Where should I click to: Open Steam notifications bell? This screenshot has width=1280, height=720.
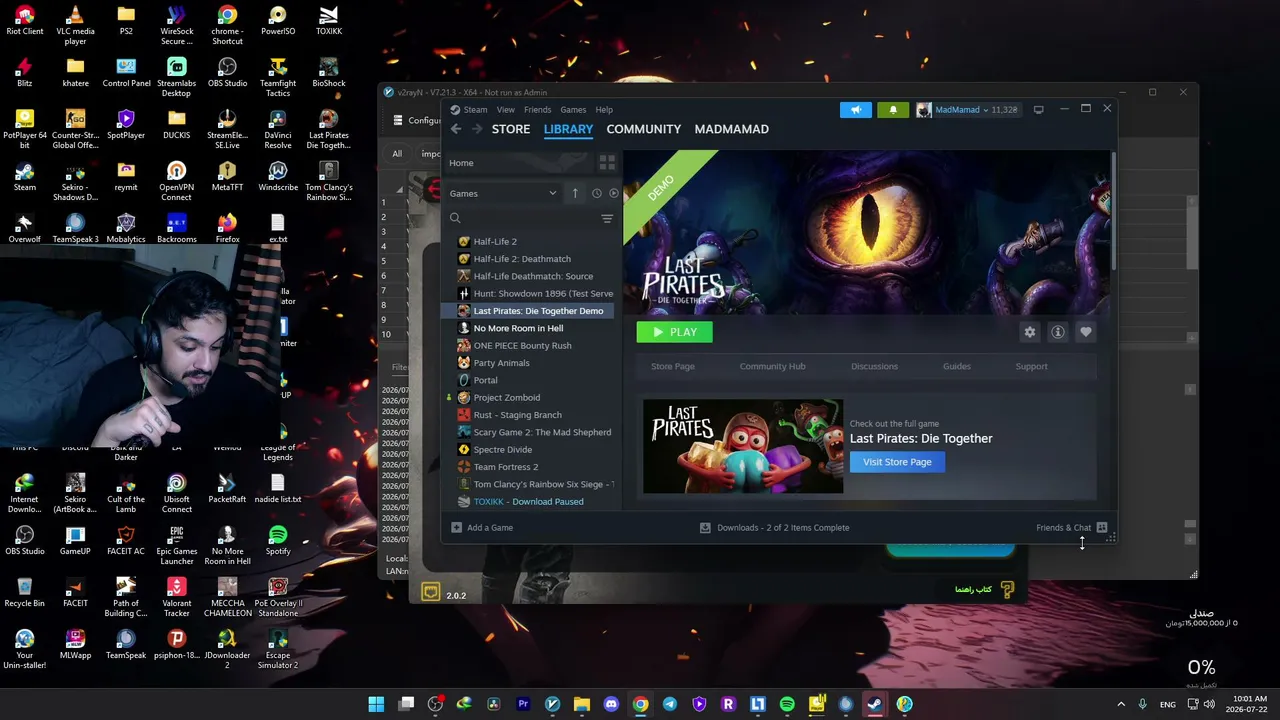[x=893, y=110]
